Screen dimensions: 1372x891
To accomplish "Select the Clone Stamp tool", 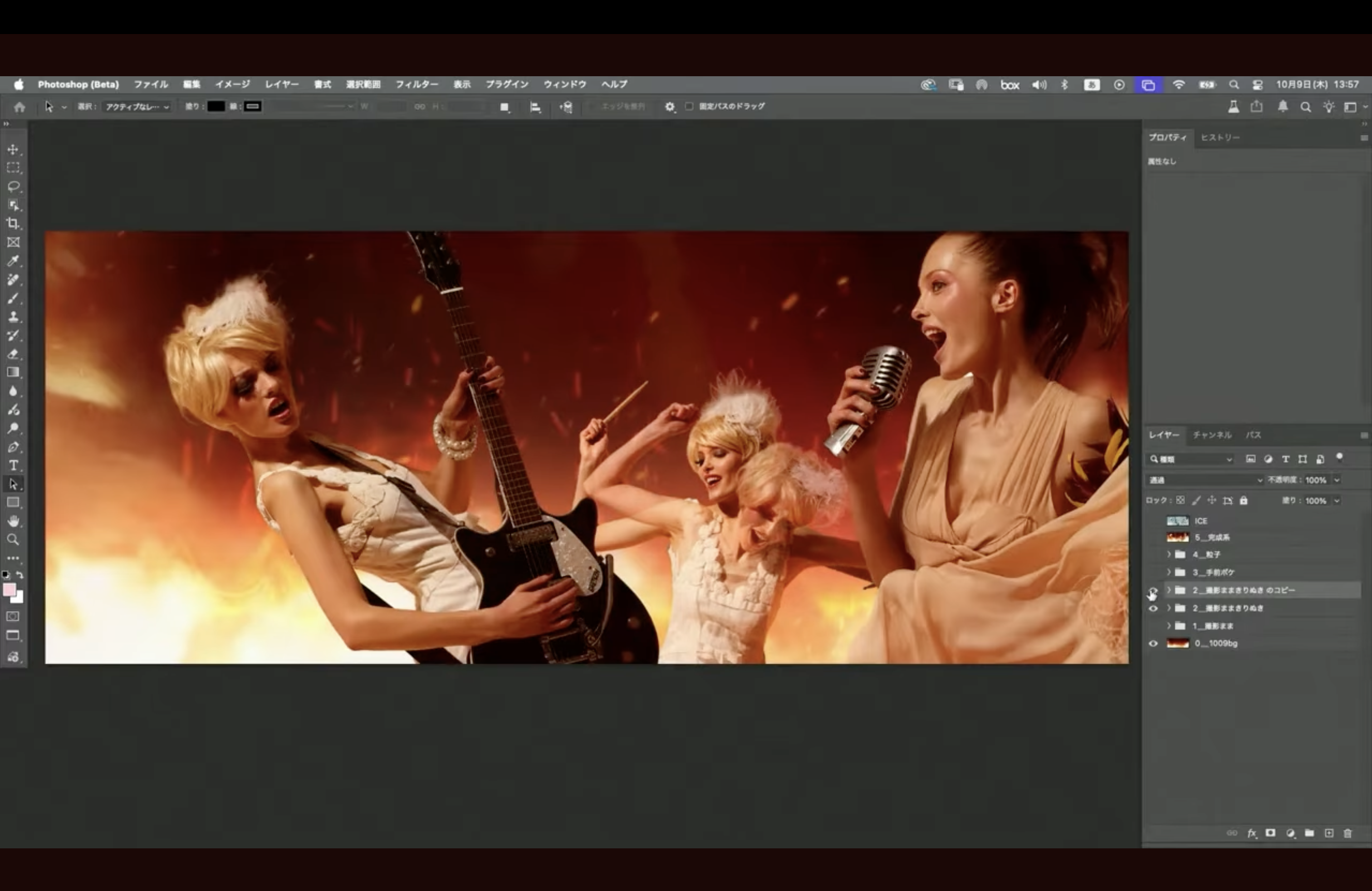I will pyautogui.click(x=13, y=317).
